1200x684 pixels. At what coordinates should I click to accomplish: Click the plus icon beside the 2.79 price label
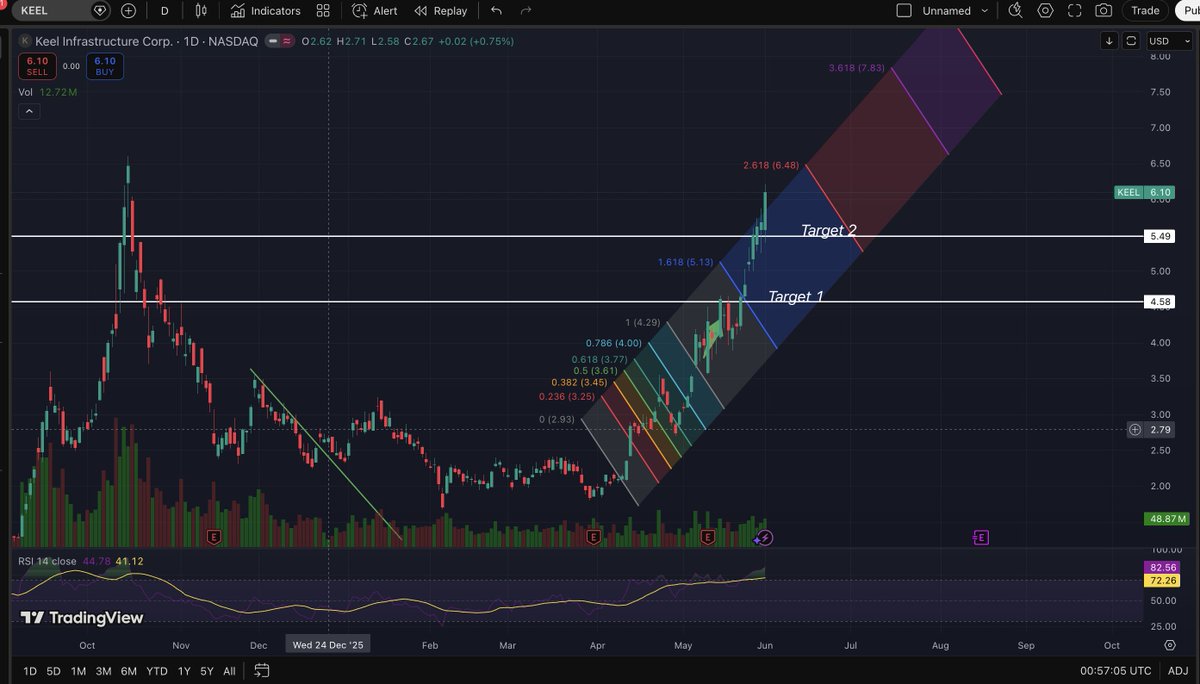[x=1134, y=430]
